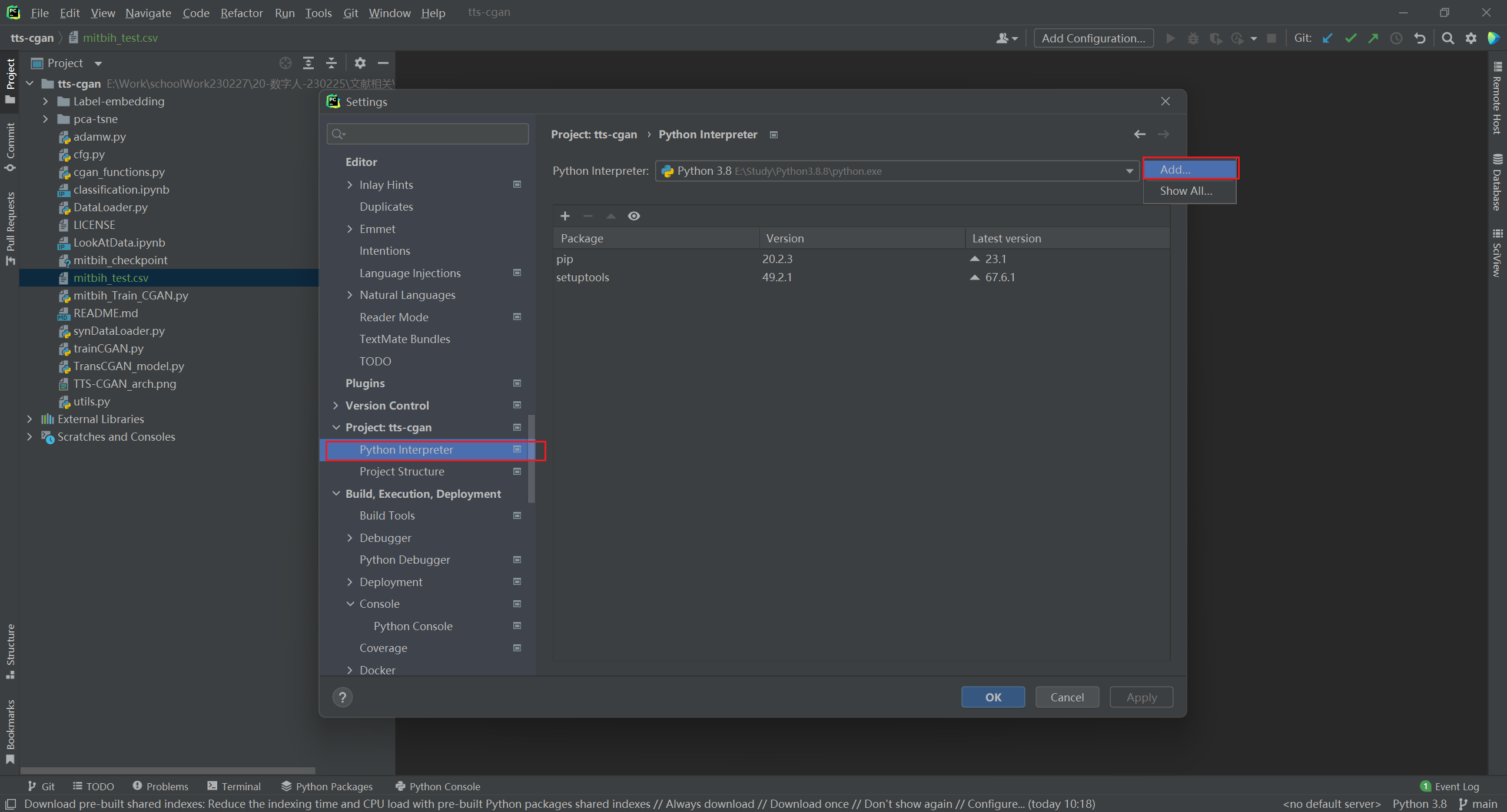Expand Inlay Hints settings
The width and height of the screenshot is (1507, 812).
click(350, 185)
